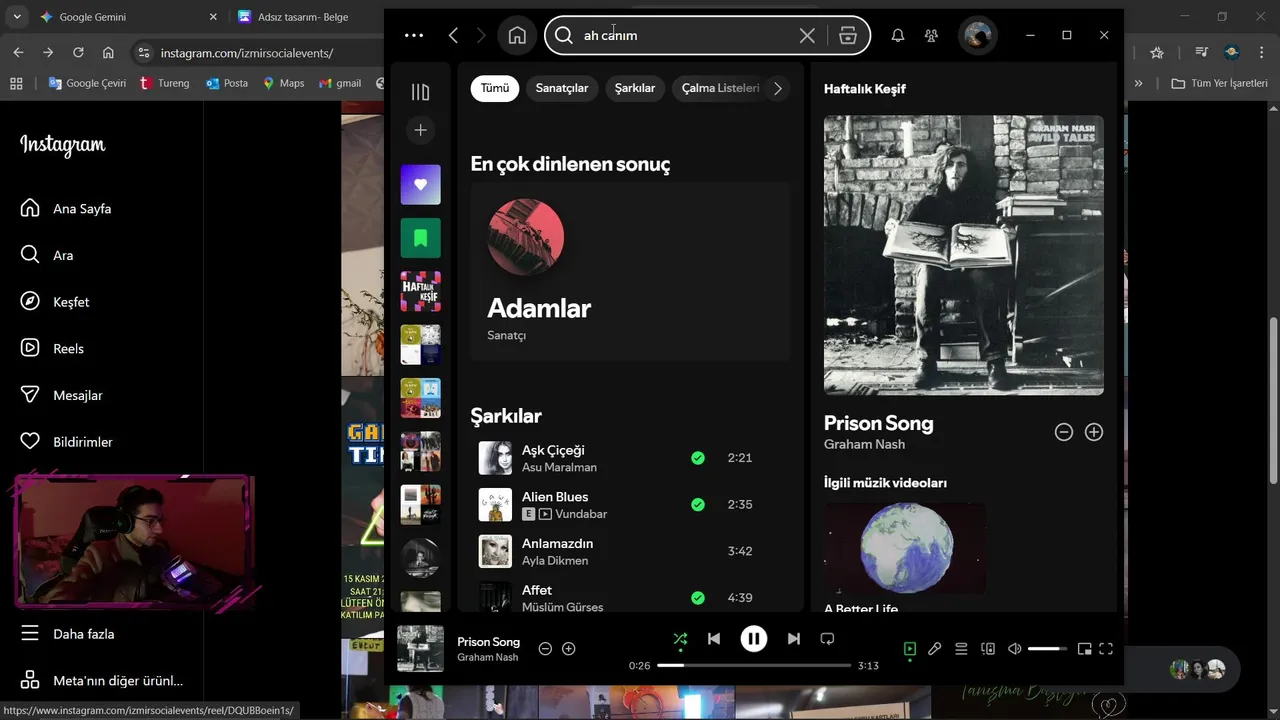
Task: Select the Tümü filter chip
Action: pos(495,88)
